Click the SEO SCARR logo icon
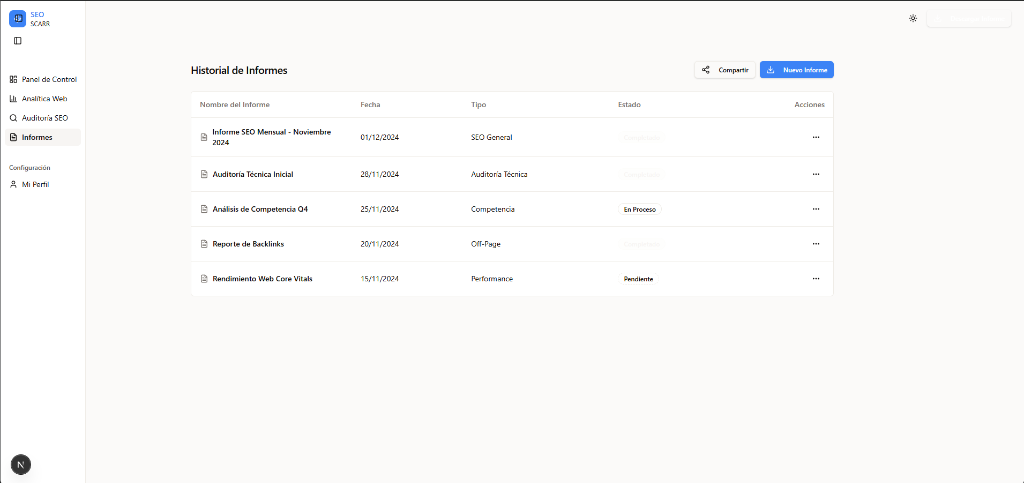 17,18
